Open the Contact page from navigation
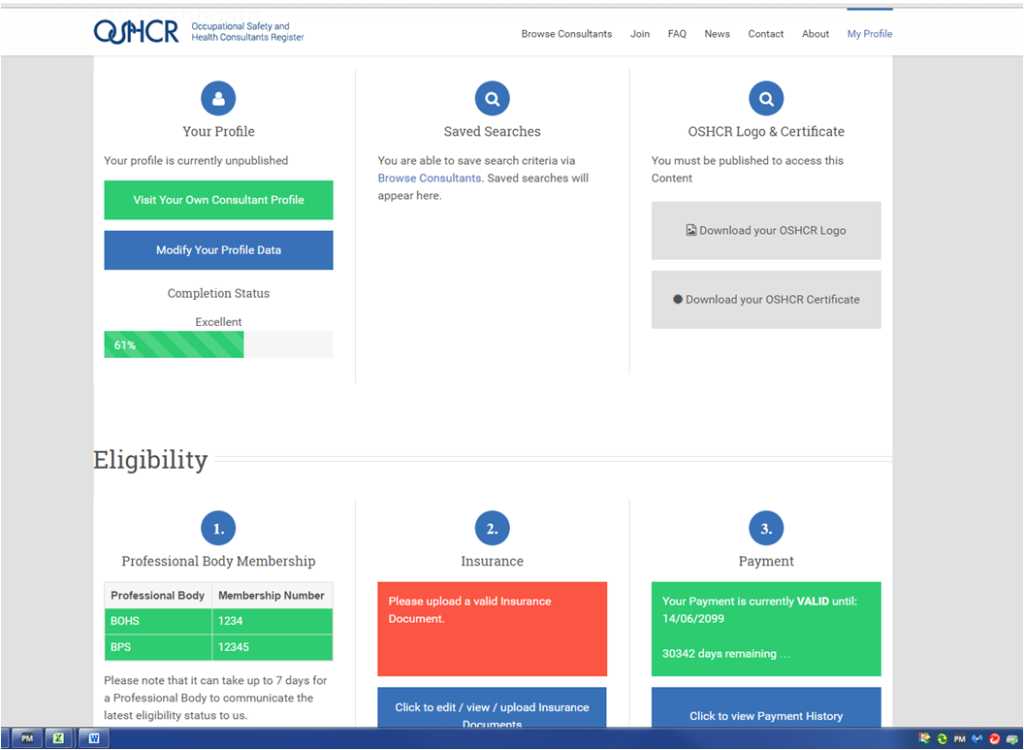 click(x=765, y=34)
